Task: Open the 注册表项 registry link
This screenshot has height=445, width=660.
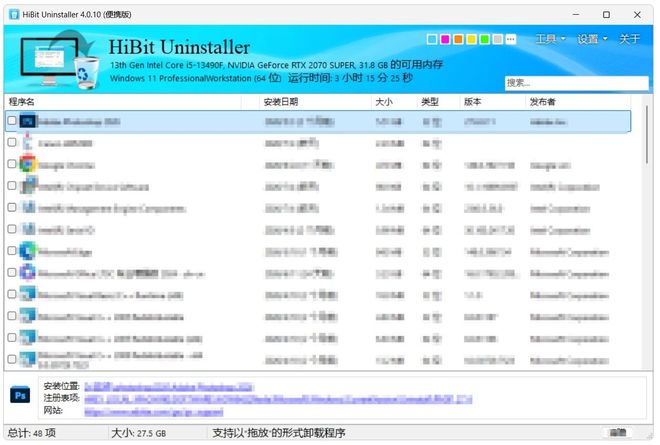Action: click(278, 399)
